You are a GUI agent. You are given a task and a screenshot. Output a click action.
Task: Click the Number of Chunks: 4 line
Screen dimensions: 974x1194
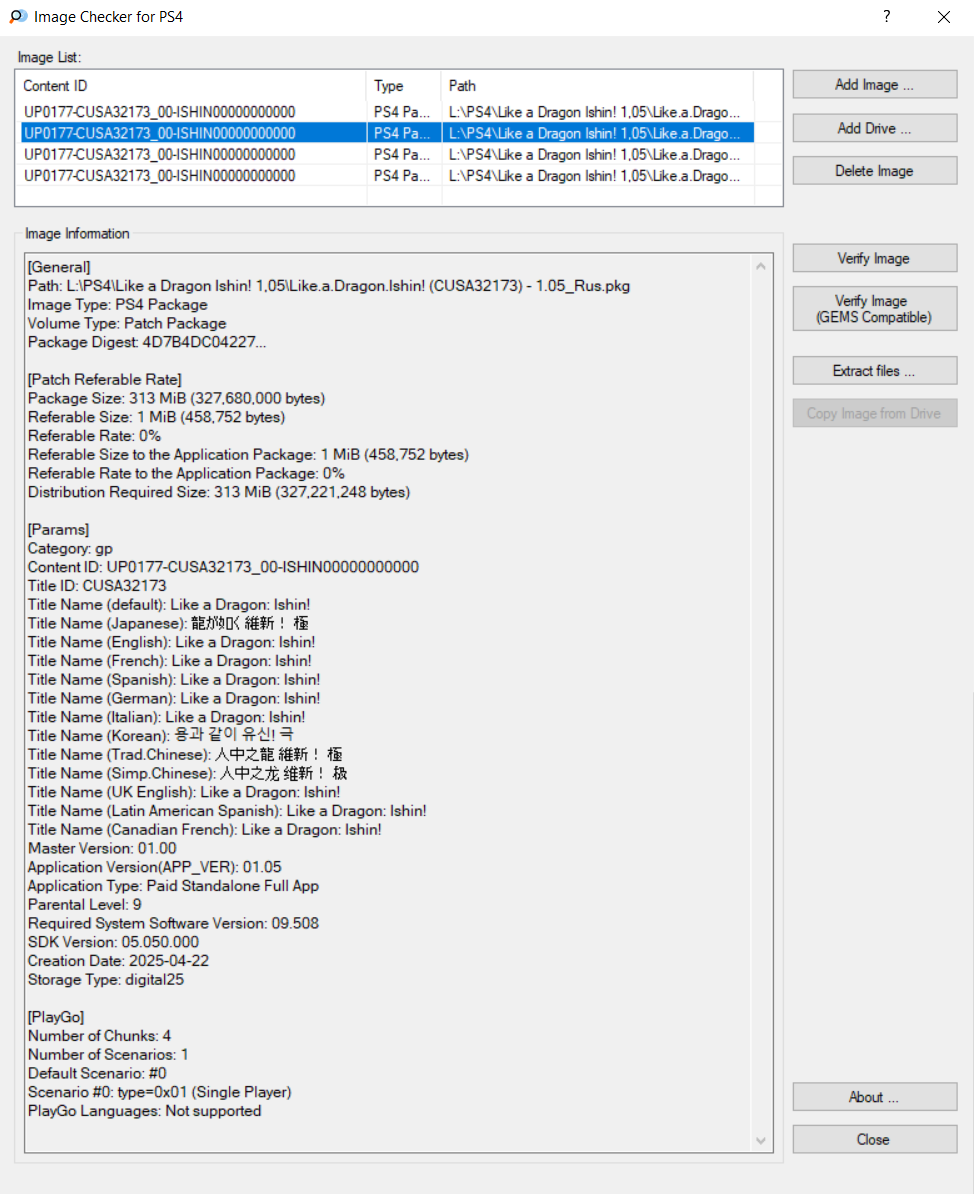pos(100,1036)
